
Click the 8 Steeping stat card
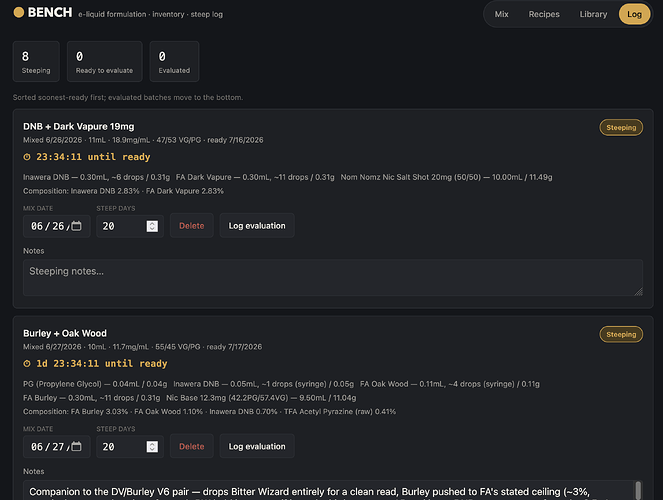pyautogui.click(x=36, y=62)
